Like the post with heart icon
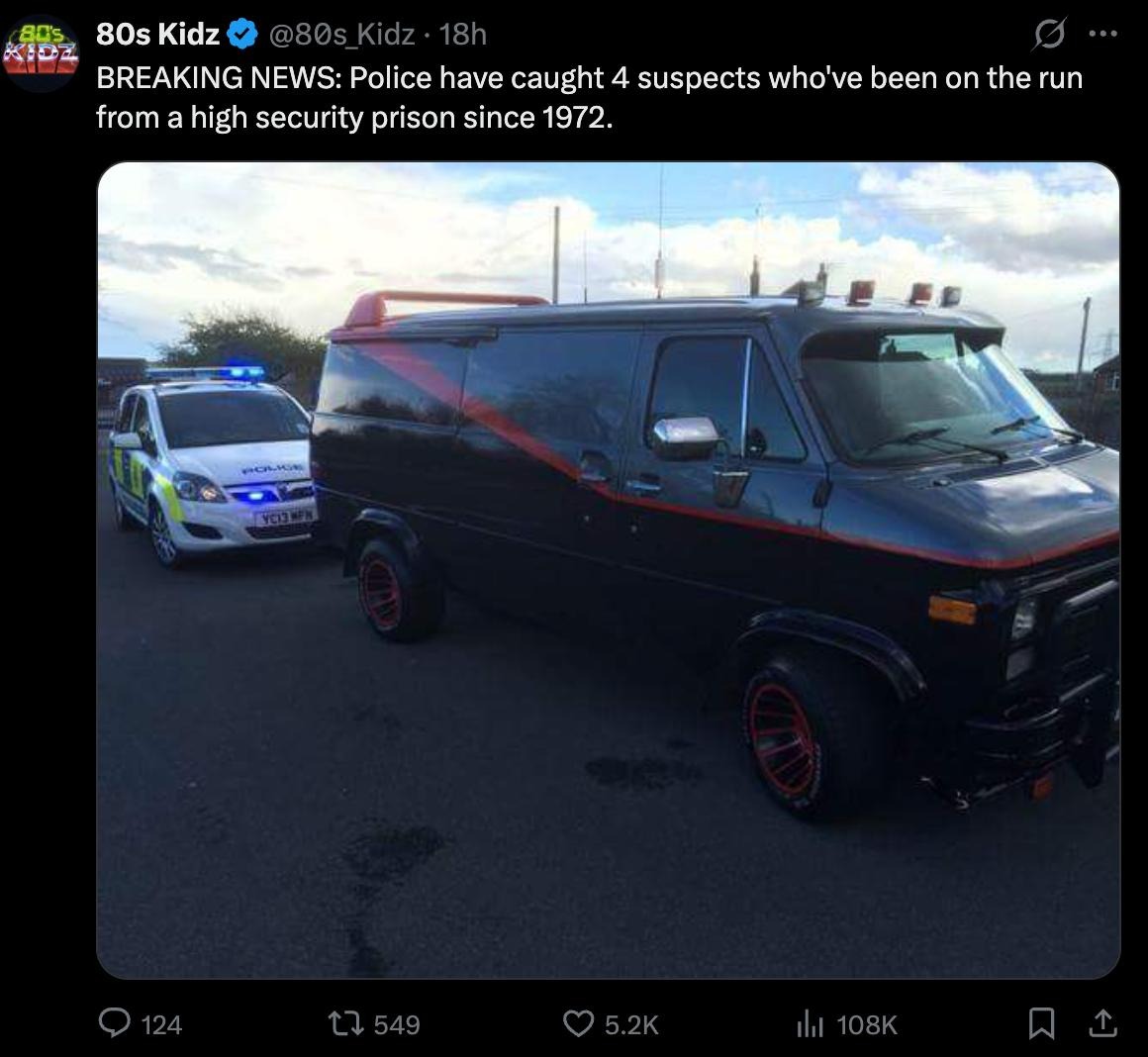The height and width of the screenshot is (1057, 1148). tap(578, 1023)
